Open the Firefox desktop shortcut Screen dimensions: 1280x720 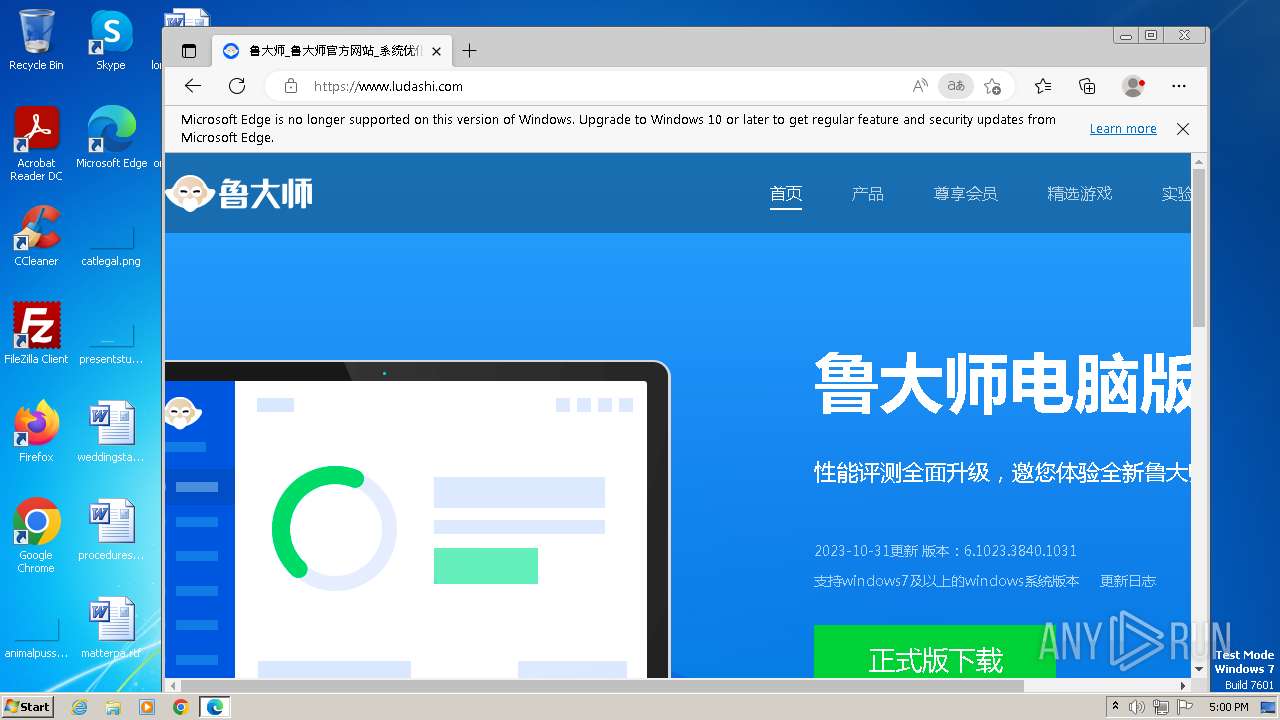(x=36, y=431)
